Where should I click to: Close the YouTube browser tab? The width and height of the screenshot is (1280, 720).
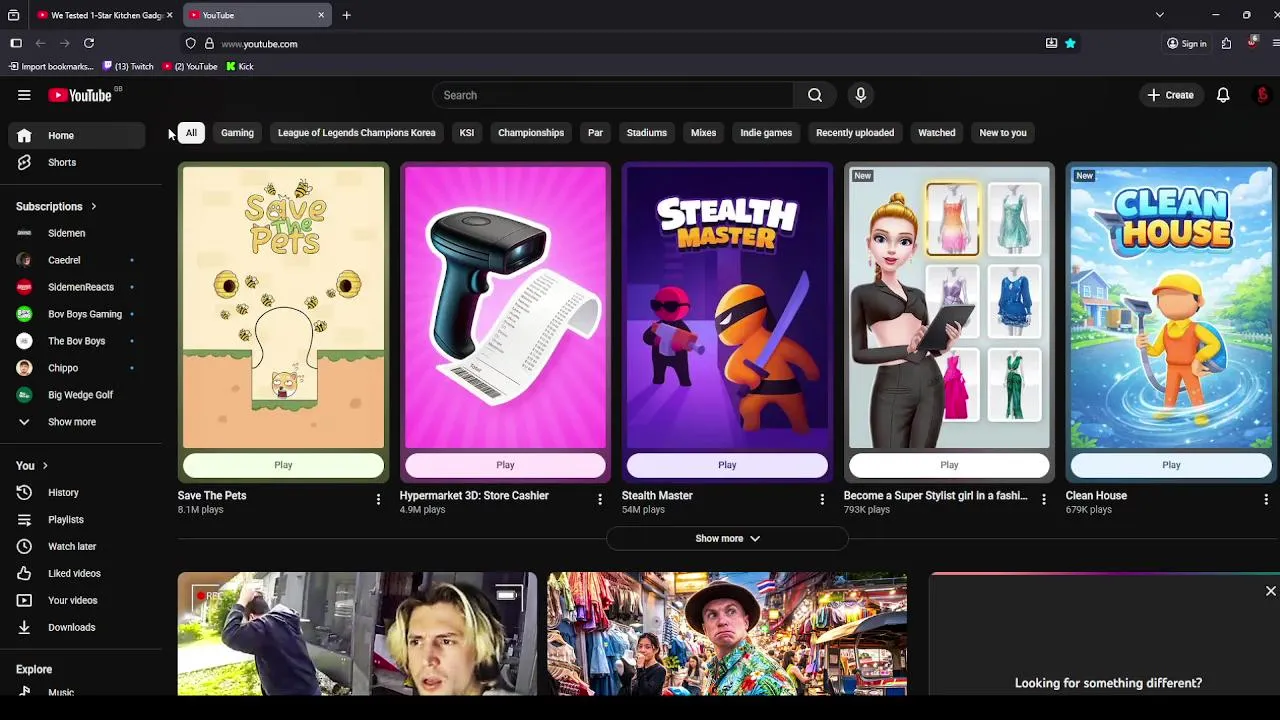tap(321, 15)
